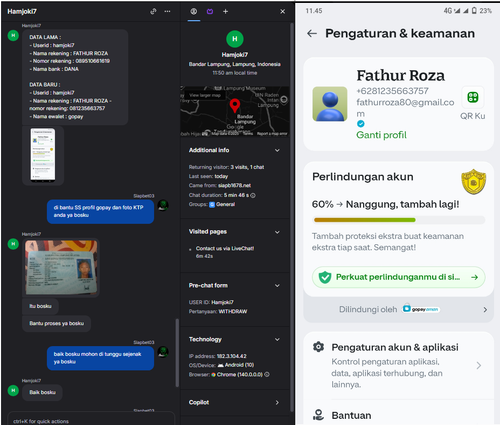Collapse the Additional info section

(277, 150)
